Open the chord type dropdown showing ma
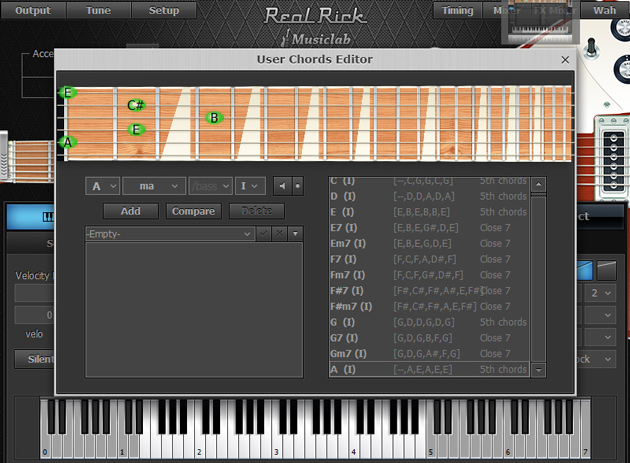The image size is (630, 463). (x=154, y=186)
